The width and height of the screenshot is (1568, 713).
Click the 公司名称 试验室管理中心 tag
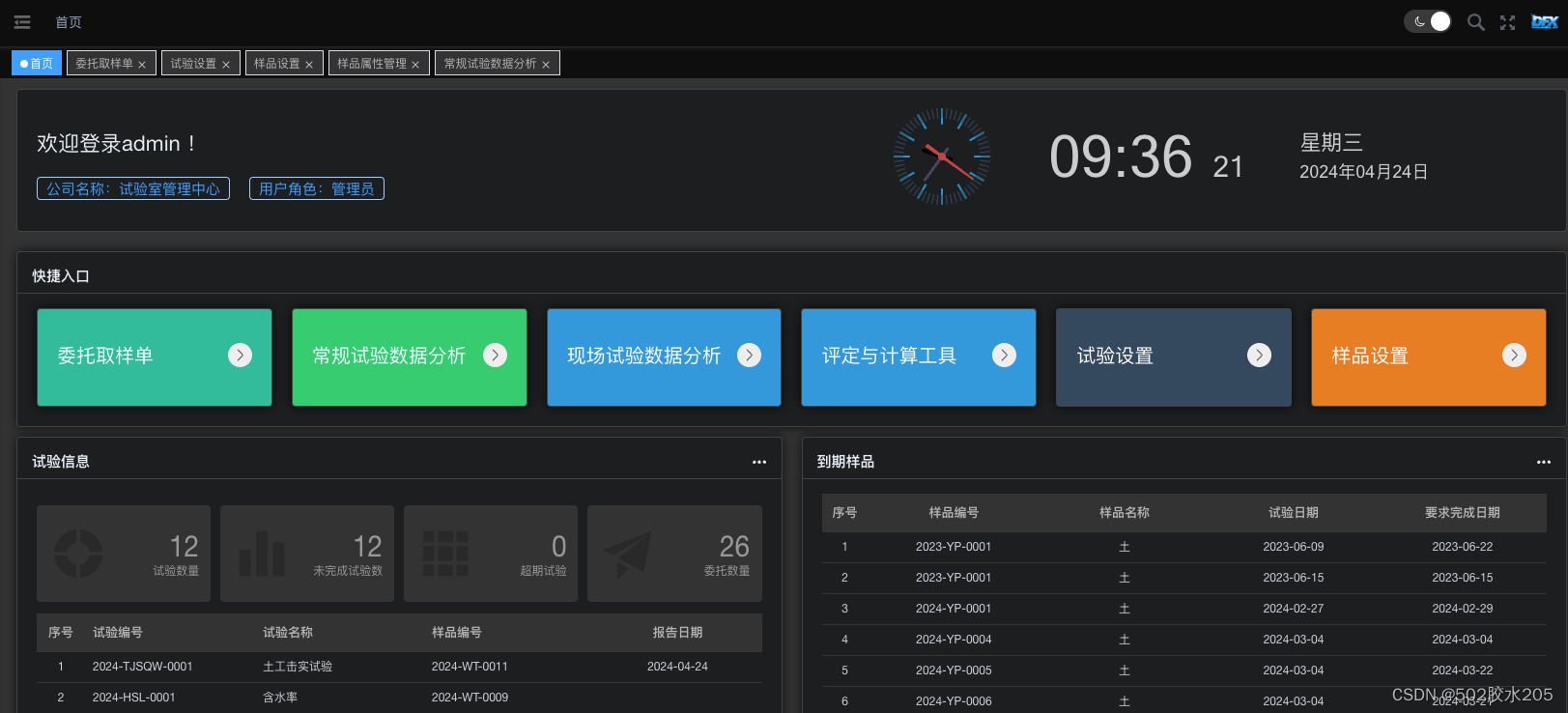coord(133,188)
